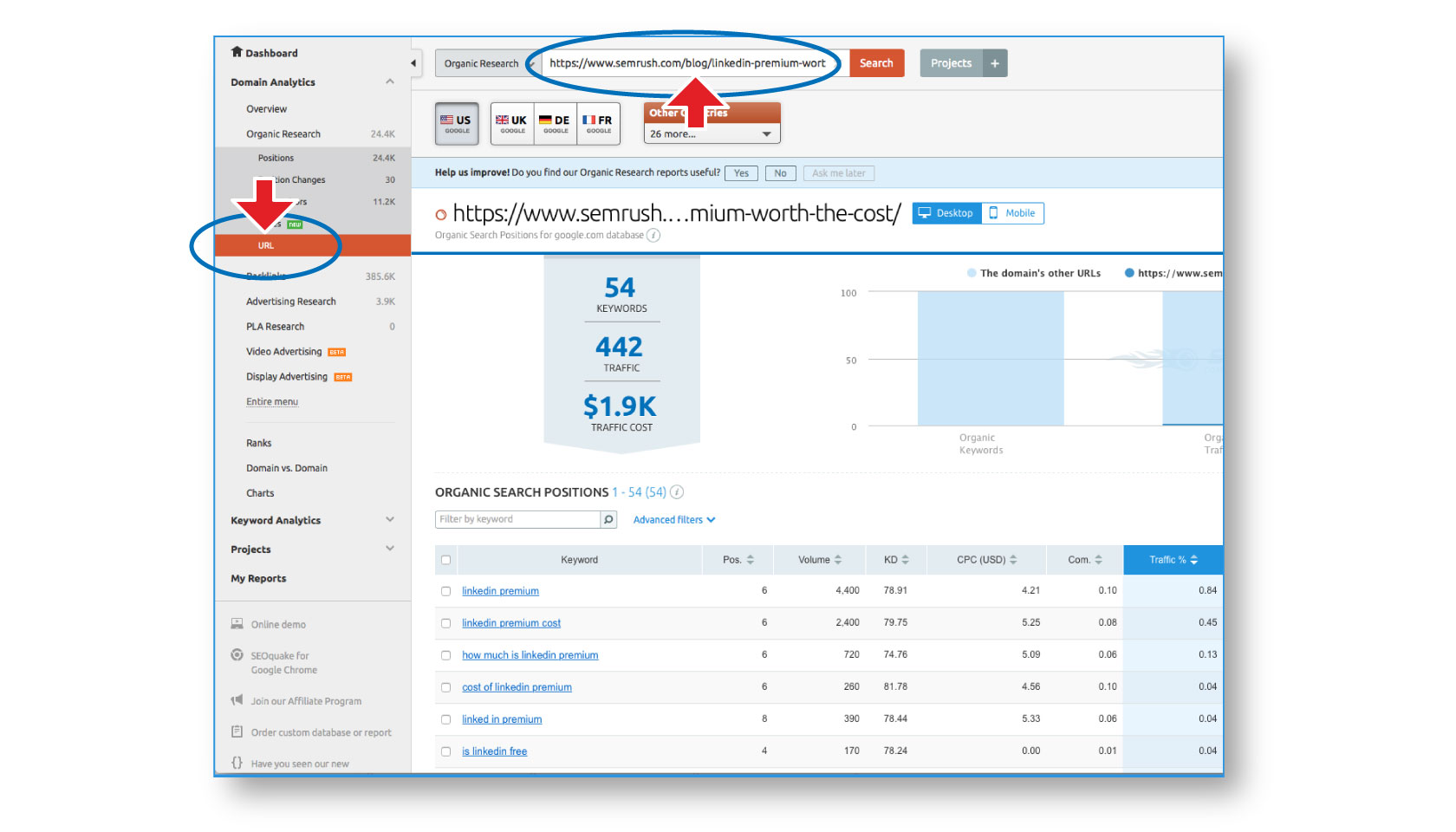Expand Advanced filters
Screen dimensions: 1456x832
coord(674,520)
